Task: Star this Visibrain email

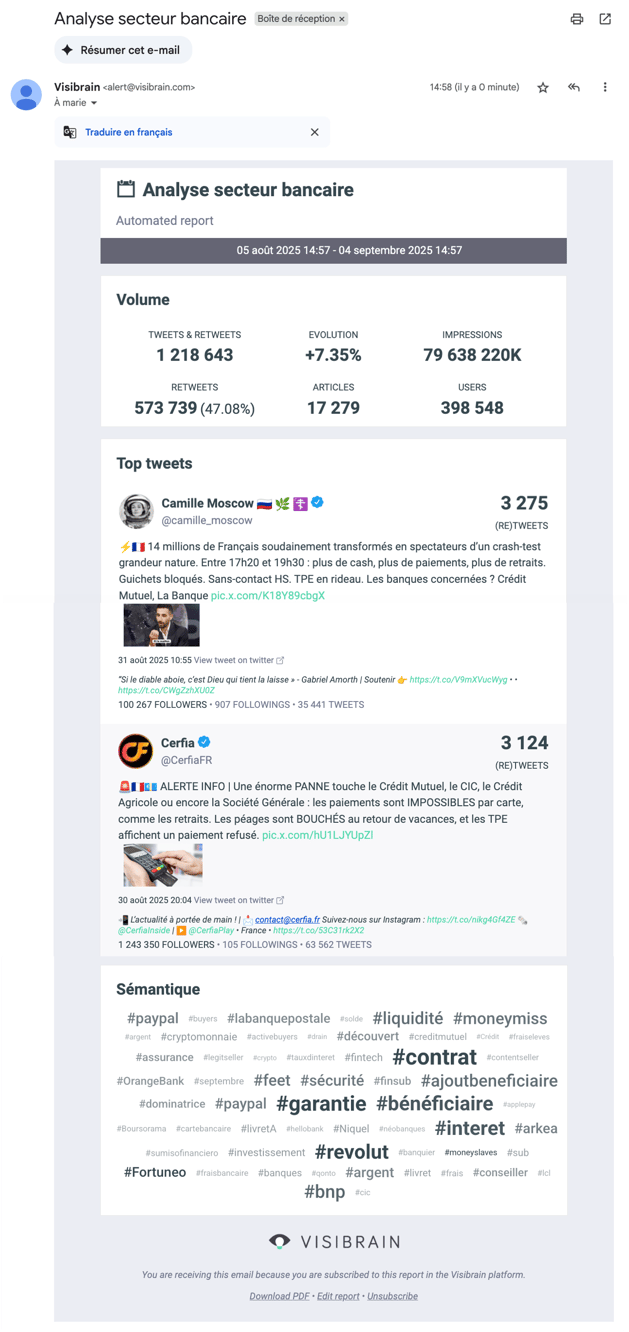Action: tap(543, 88)
